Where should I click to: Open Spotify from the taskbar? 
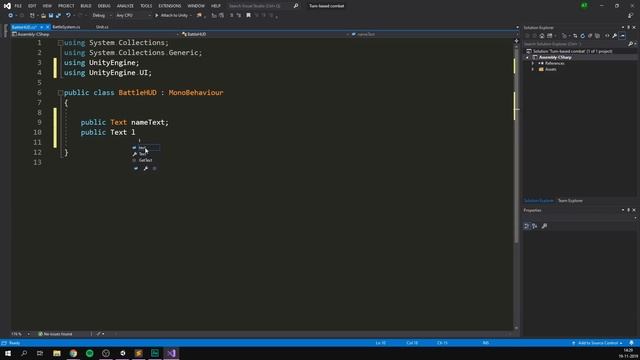click(89, 353)
